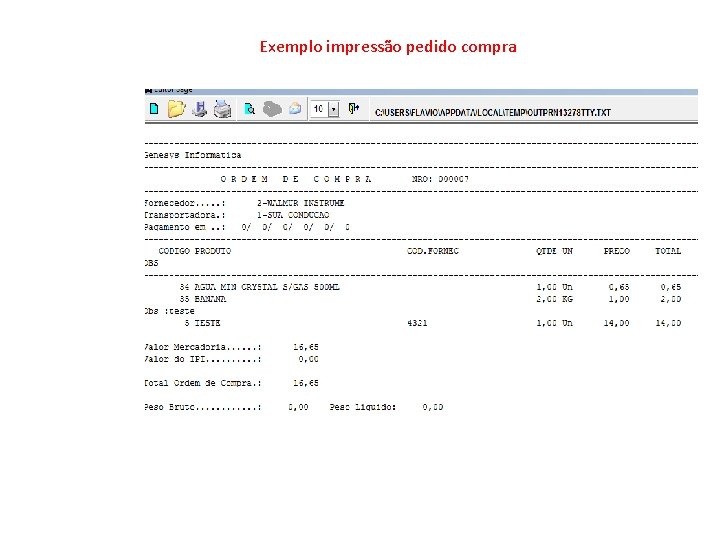
Task: Click the font size field showing 10
Action: pos(319,109)
